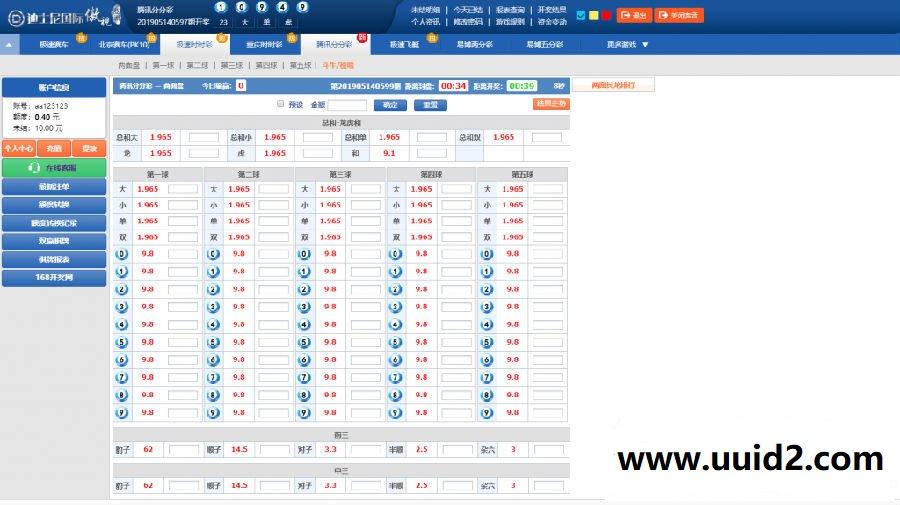
Task: Click ball 9 icon under 第三球
Action: [304, 413]
